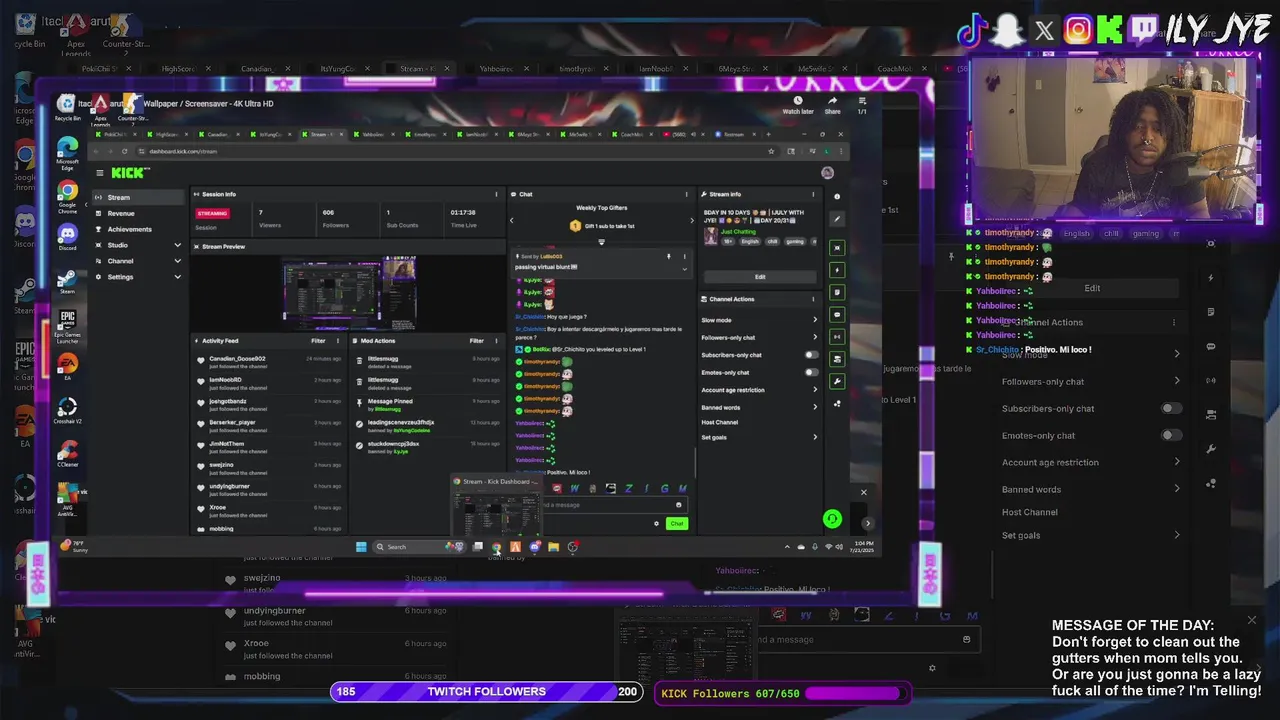Open a new browser tab with plus button
Image resolution: width=1280 pixels, height=720 pixels.
768,134
